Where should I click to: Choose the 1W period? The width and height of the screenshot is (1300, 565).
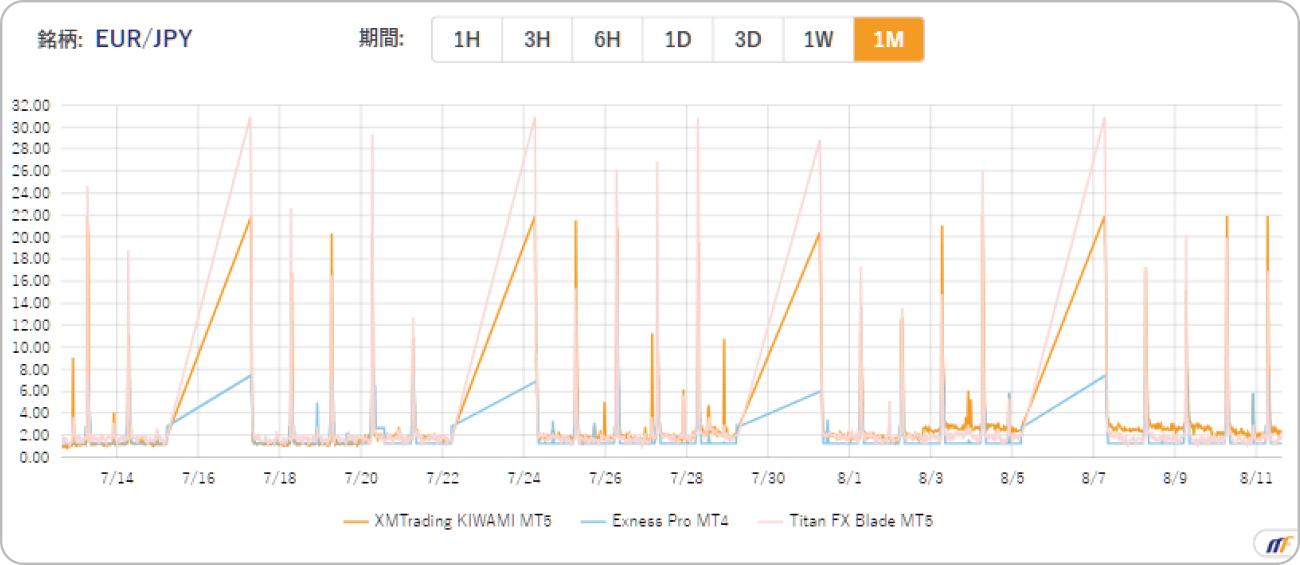click(818, 40)
